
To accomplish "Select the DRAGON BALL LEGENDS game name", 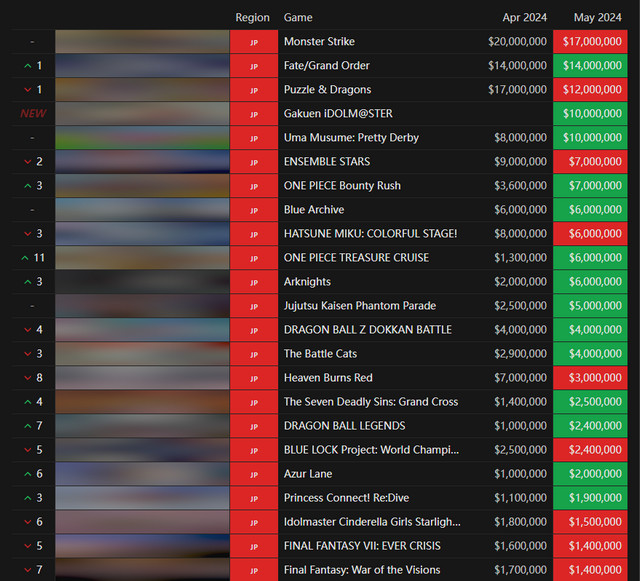I will pos(344,426).
